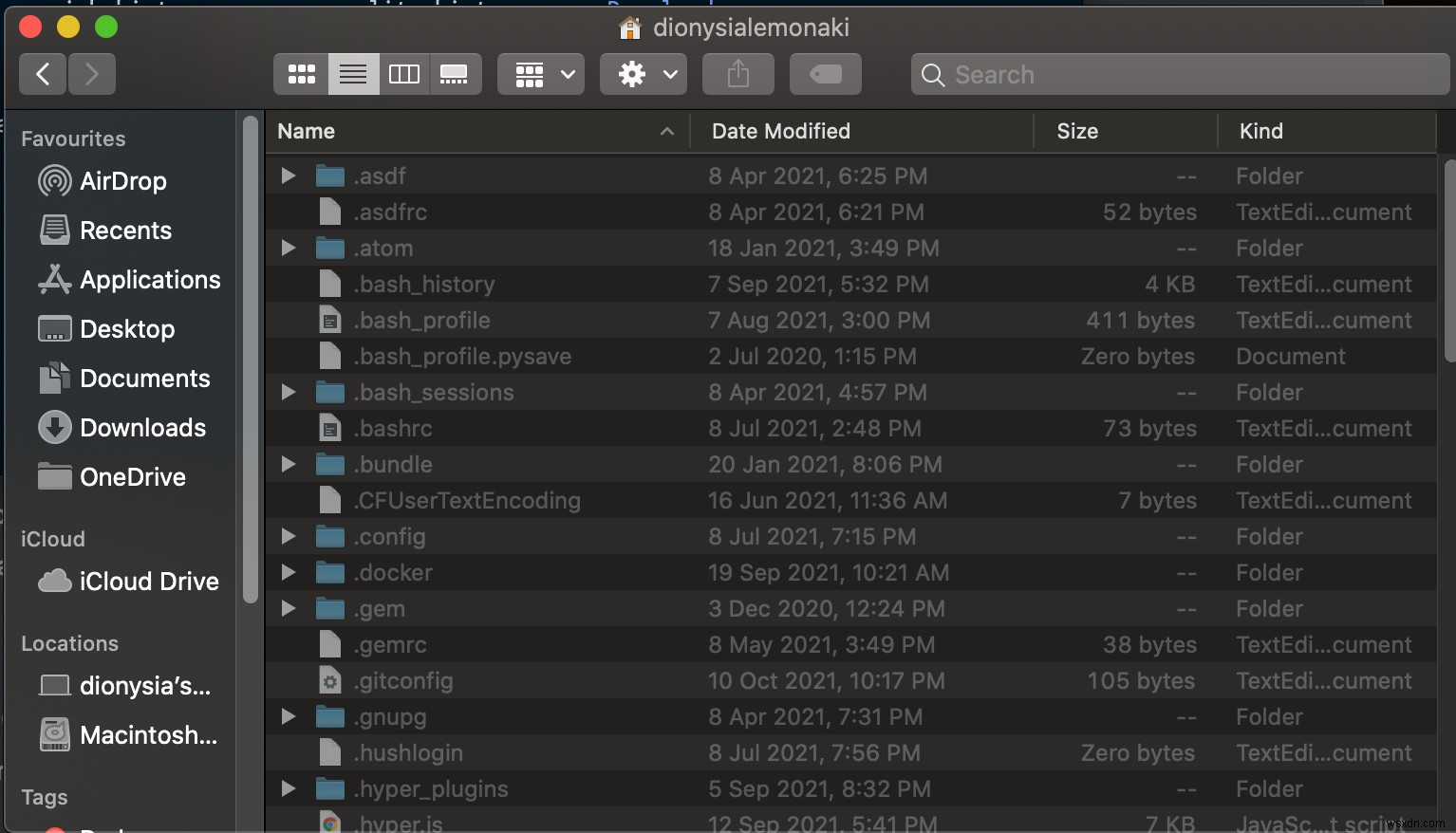1456x833 pixels.
Task: Open the Share menu in the toolbar
Action: point(737,74)
